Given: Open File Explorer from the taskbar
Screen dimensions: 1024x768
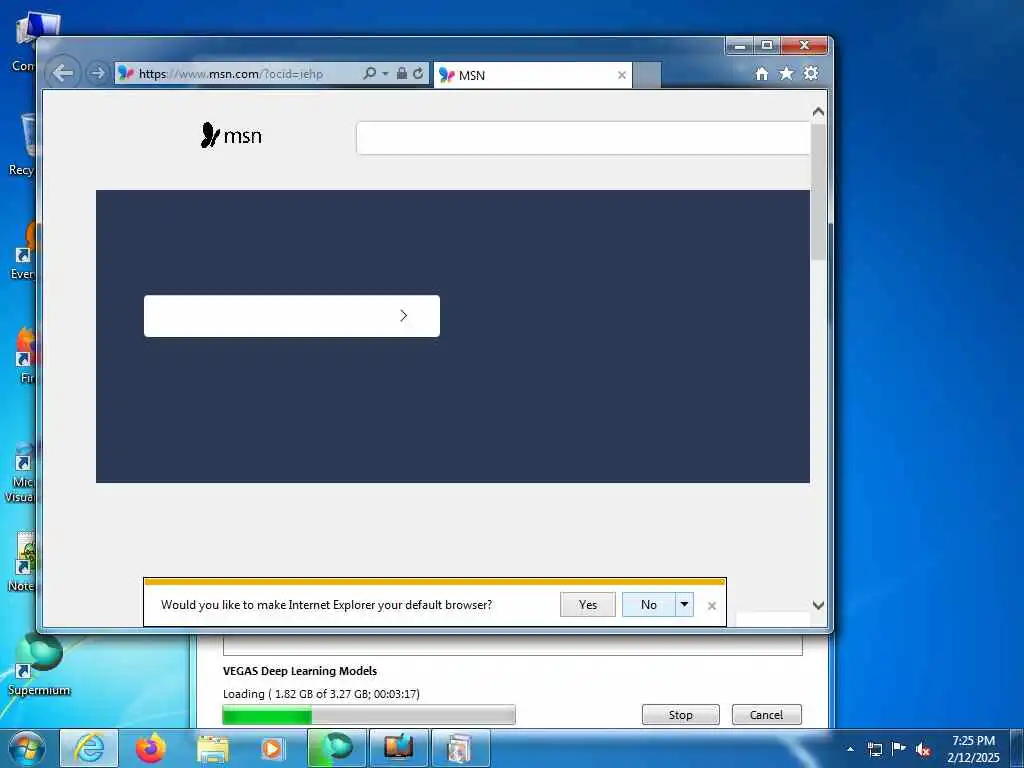Looking at the screenshot, I should pos(213,748).
